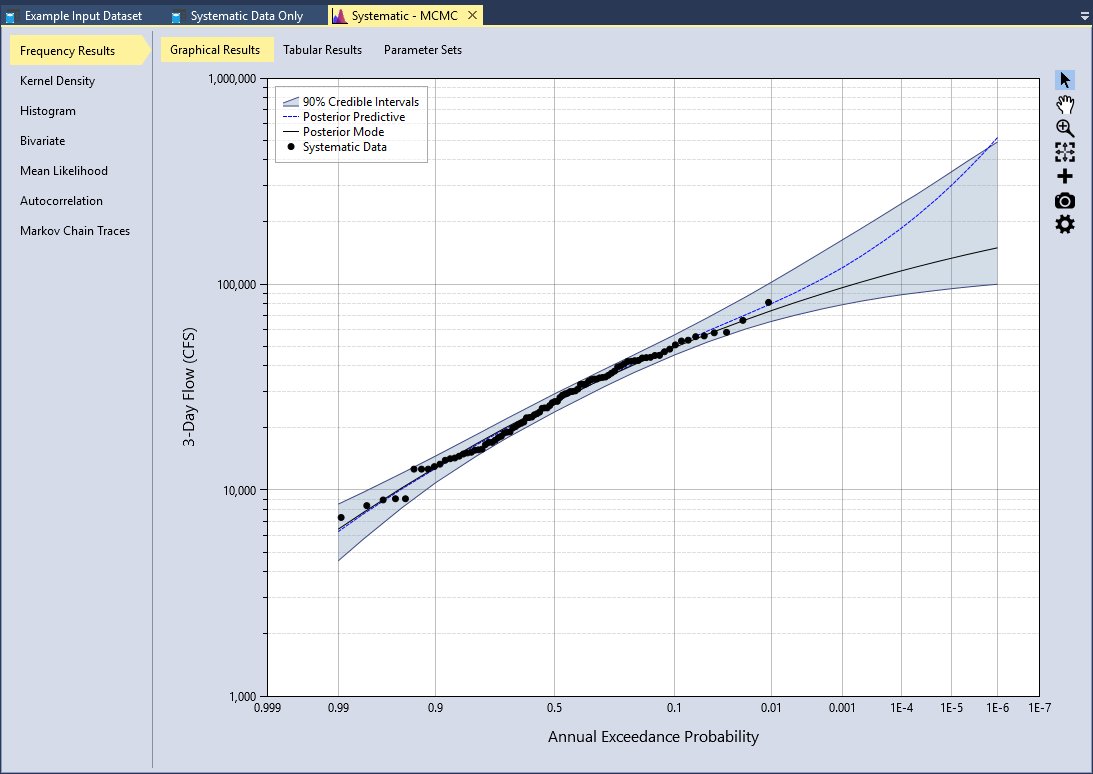Image resolution: width=1093 pixels, height=774 pixels.
Task: Select Kernel Density in the sidebar
Action: (x=57, y=81)
